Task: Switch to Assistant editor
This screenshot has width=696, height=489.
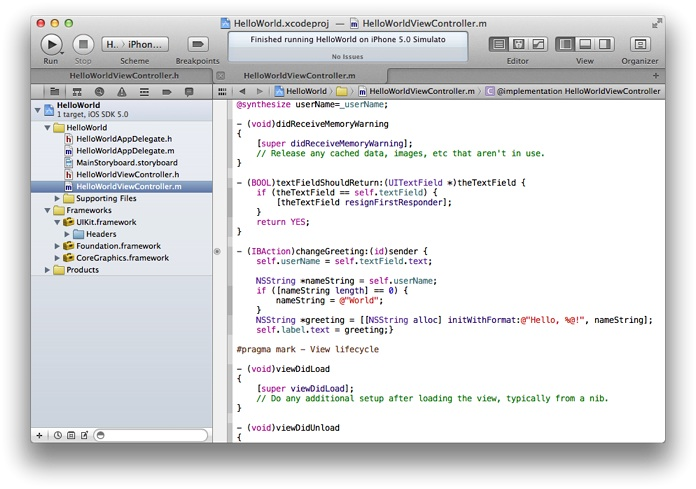Action: point(518,44)
